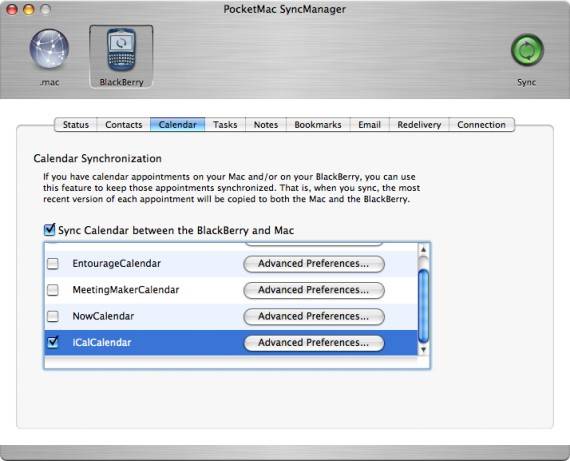Minimize the window with the yellow button

29,9
